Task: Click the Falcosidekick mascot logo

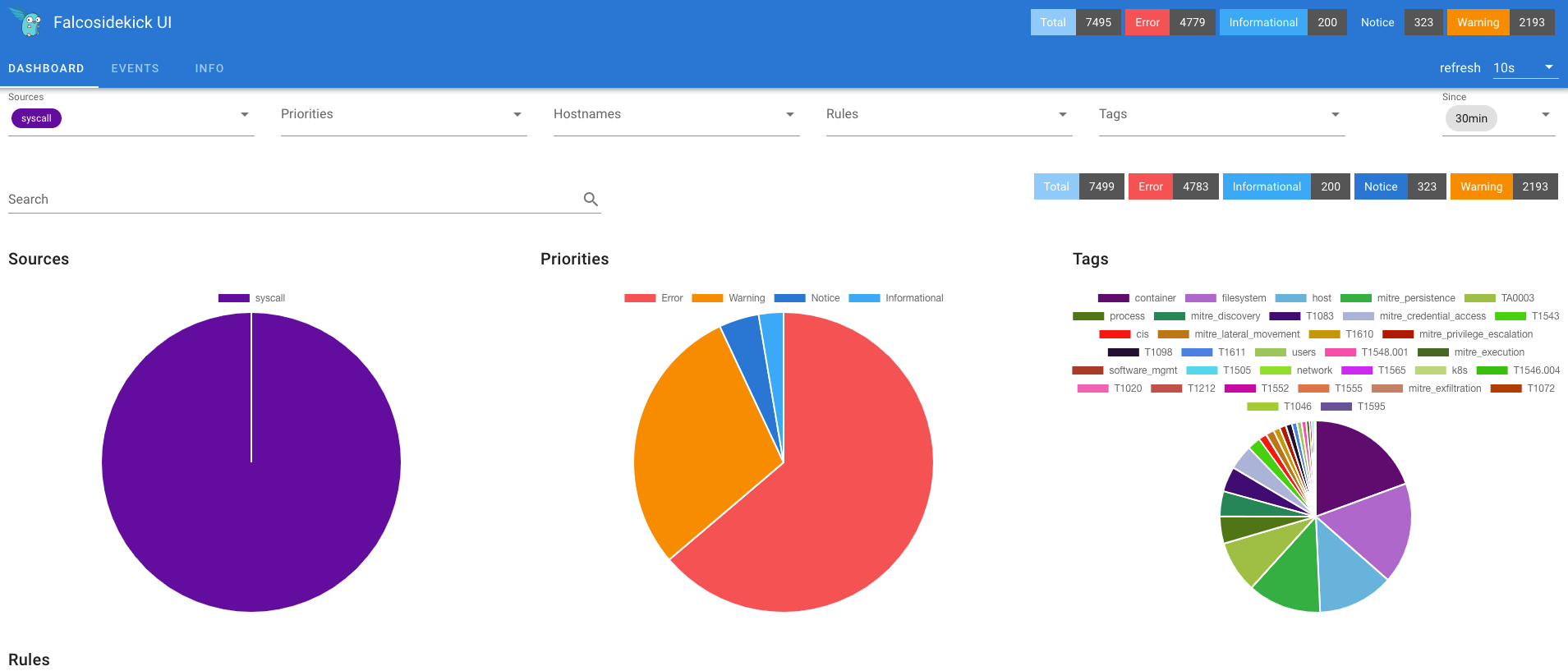Action: pyautogui.click(x=27, y=22)
